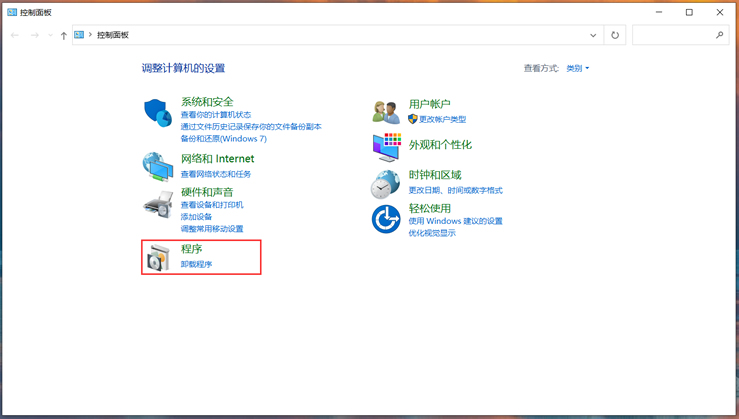This screenshot has height=419, width=739.
Task: Go forward with the forward arrow
Action: tap(34, 35)
